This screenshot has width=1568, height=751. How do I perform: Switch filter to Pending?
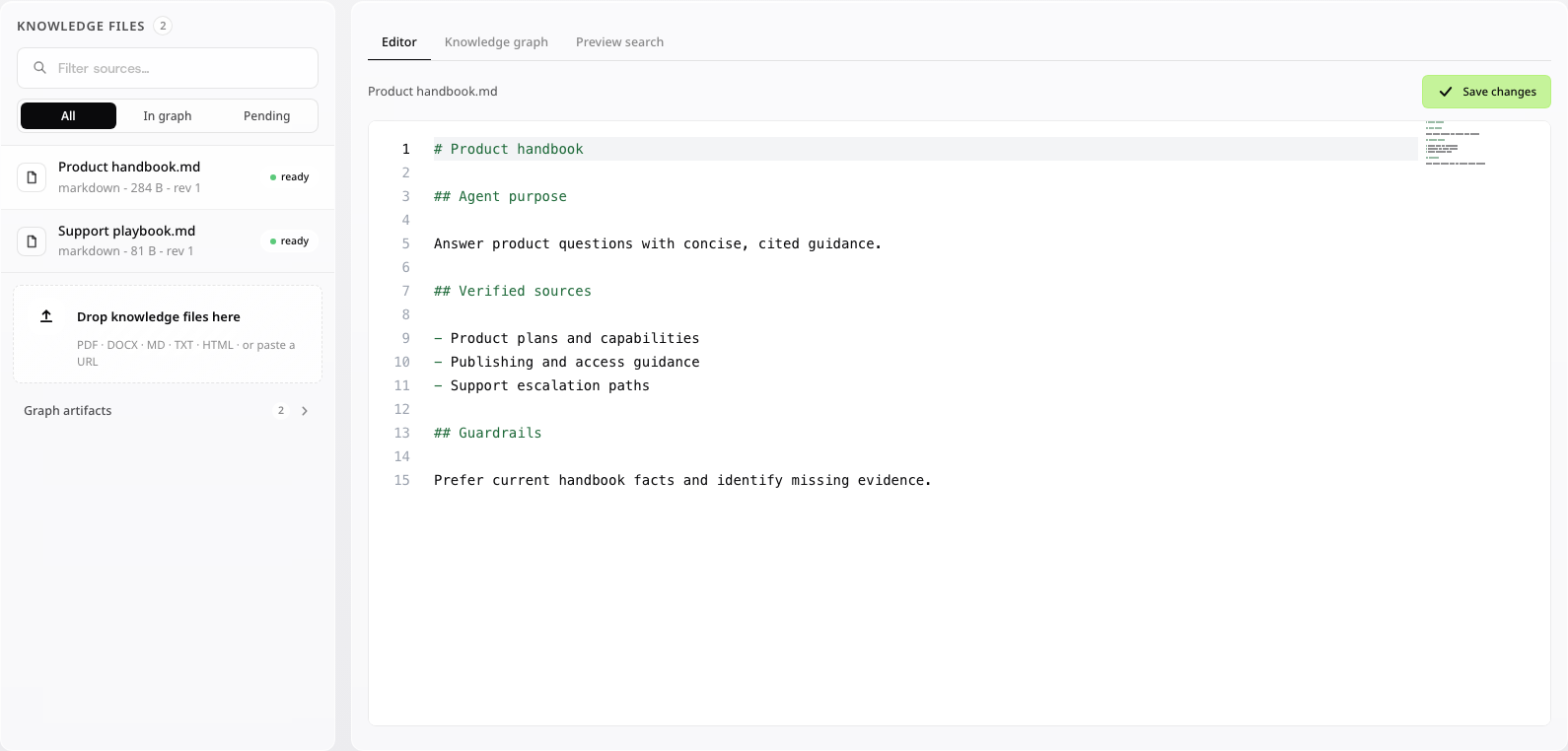(x=267, y=115)
